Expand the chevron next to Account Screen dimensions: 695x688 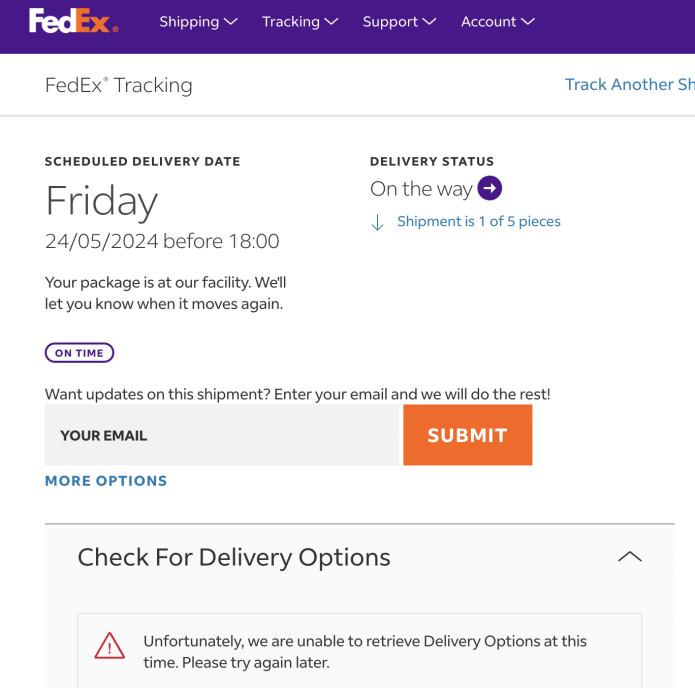pos(528,22)
